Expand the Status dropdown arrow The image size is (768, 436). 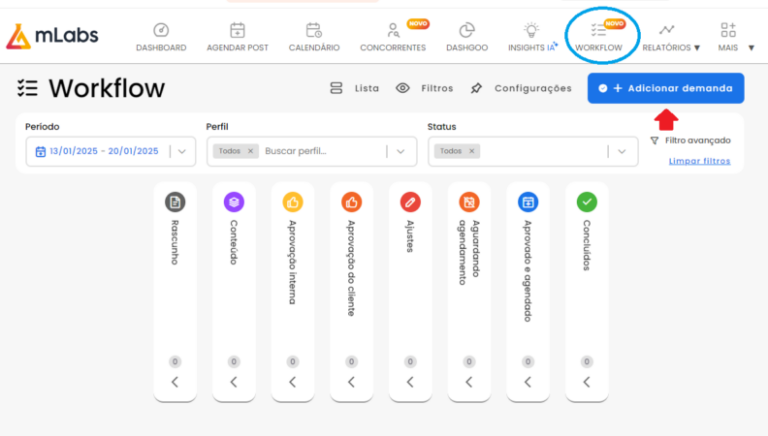(x=622, y=151)
